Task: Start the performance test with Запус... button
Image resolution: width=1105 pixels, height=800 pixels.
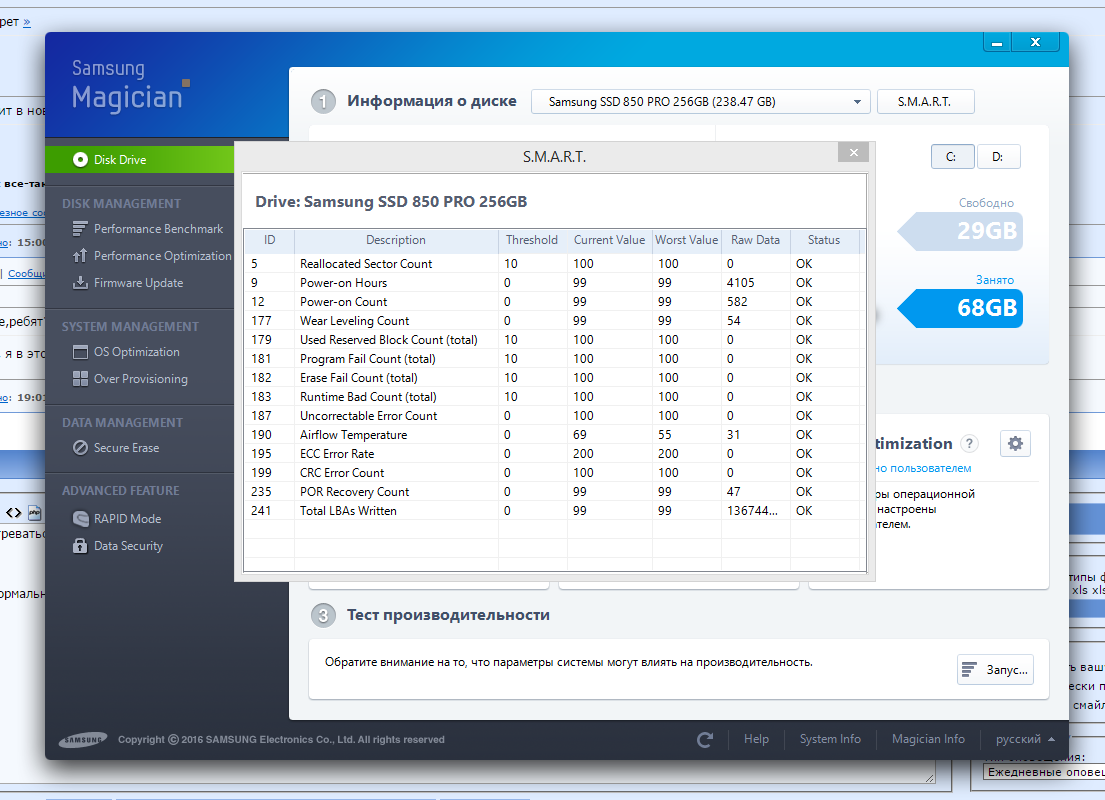Action: click(x=994, y=670)
